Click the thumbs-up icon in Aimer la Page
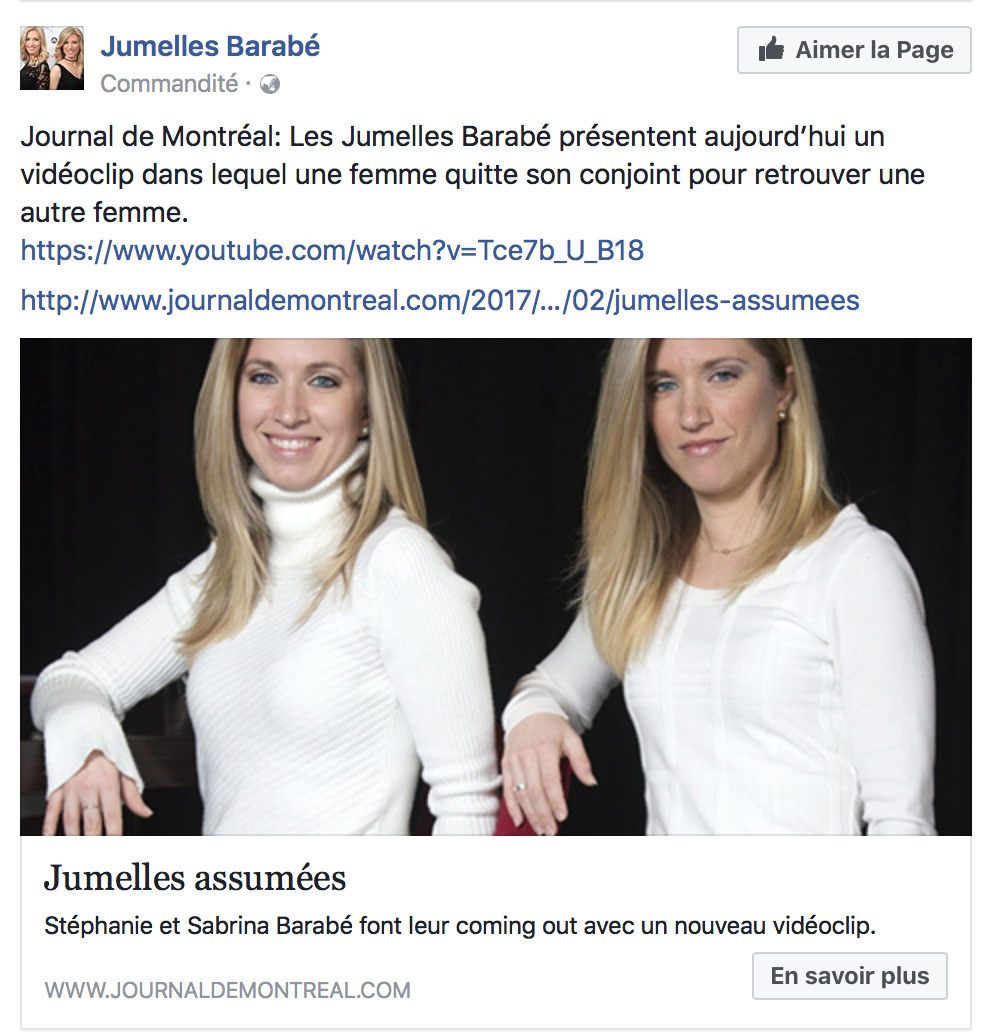Screen dimensions: 996x1034 click(x=771, y=49)
